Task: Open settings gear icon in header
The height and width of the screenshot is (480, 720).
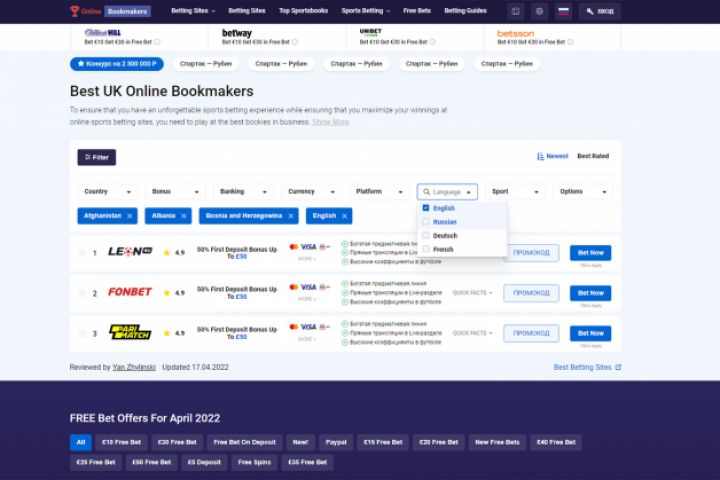Action: pyautogui.click(x=539, y=11)
